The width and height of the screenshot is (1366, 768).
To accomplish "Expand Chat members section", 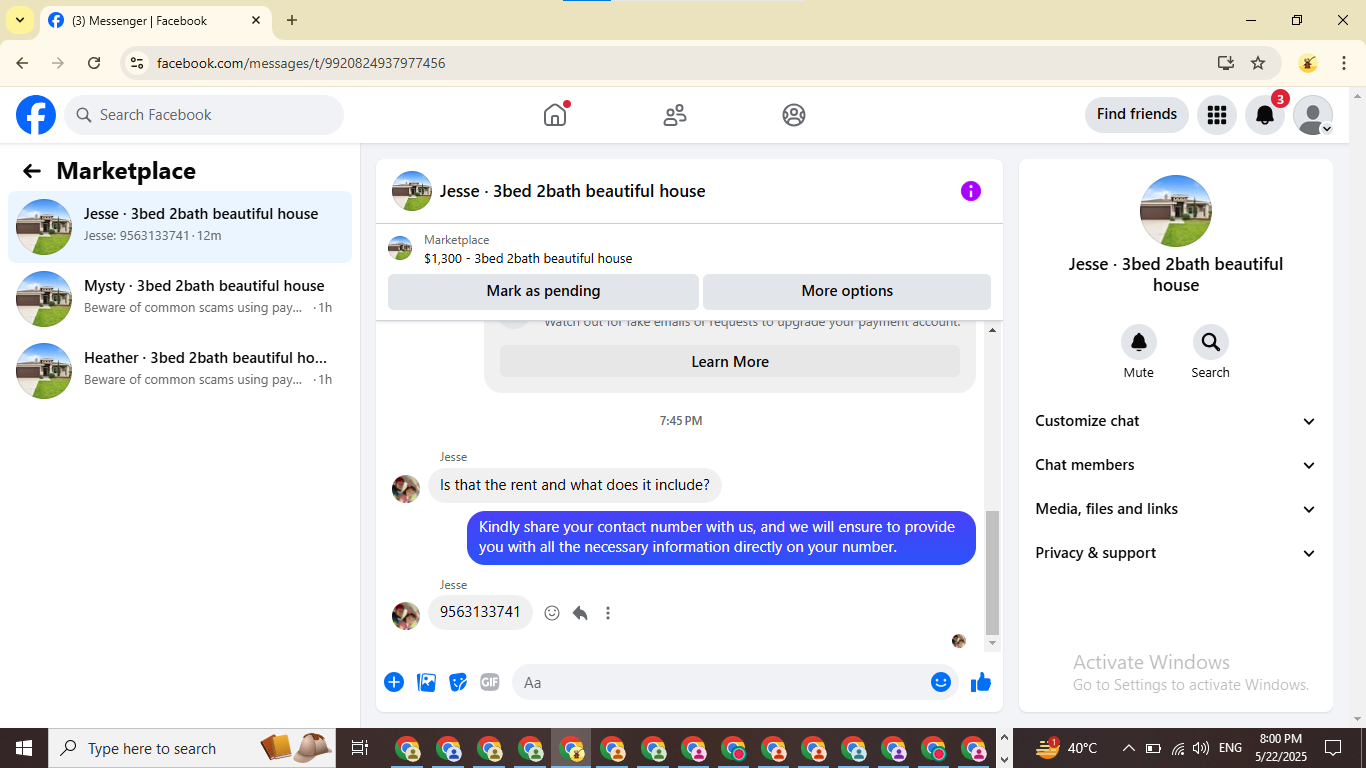I will 1176,465.
